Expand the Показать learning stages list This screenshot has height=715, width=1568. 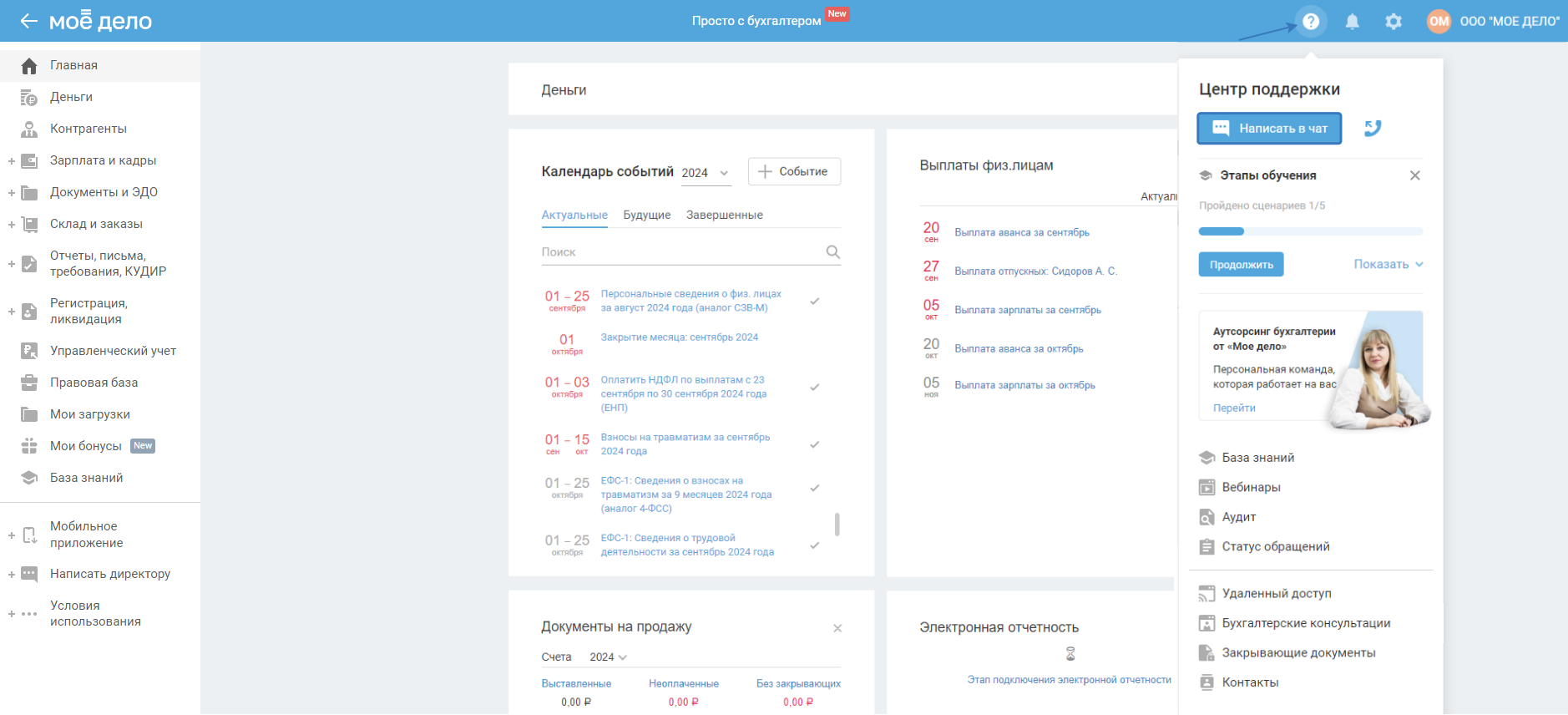tap(1388, 264)
